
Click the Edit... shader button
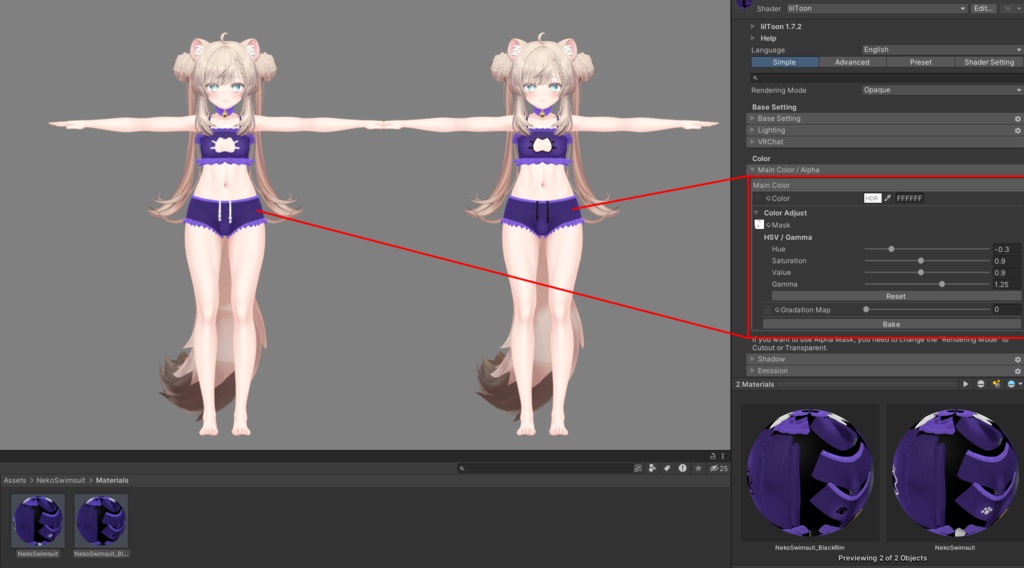(984, 8)
